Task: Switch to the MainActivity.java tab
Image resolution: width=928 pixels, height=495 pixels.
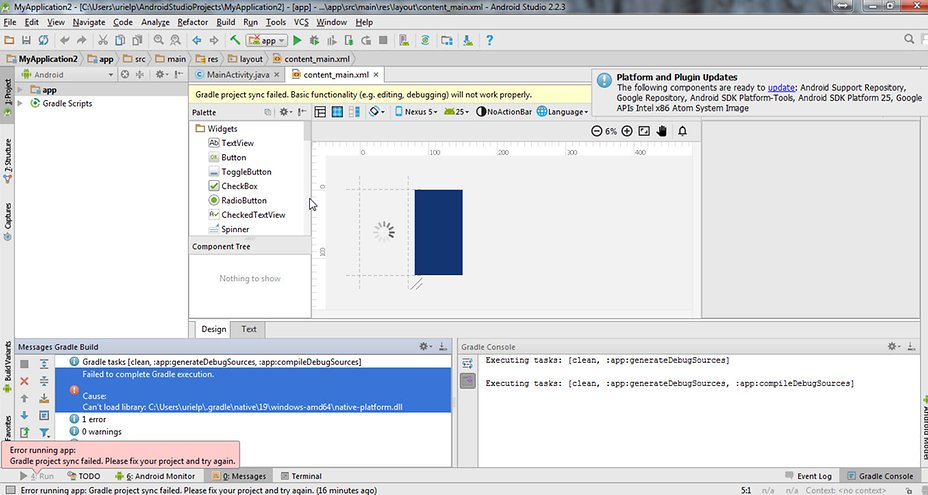Action: point(238,75)
